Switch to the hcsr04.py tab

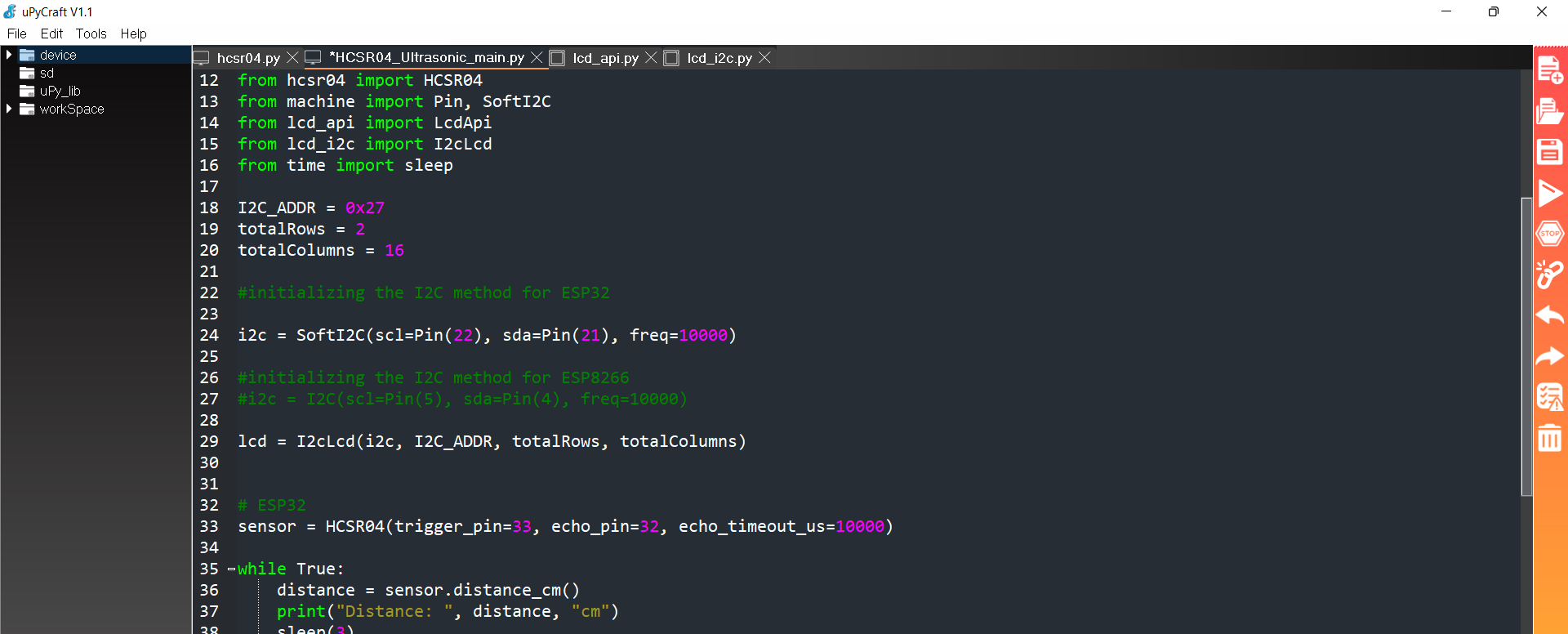point(248,58)
